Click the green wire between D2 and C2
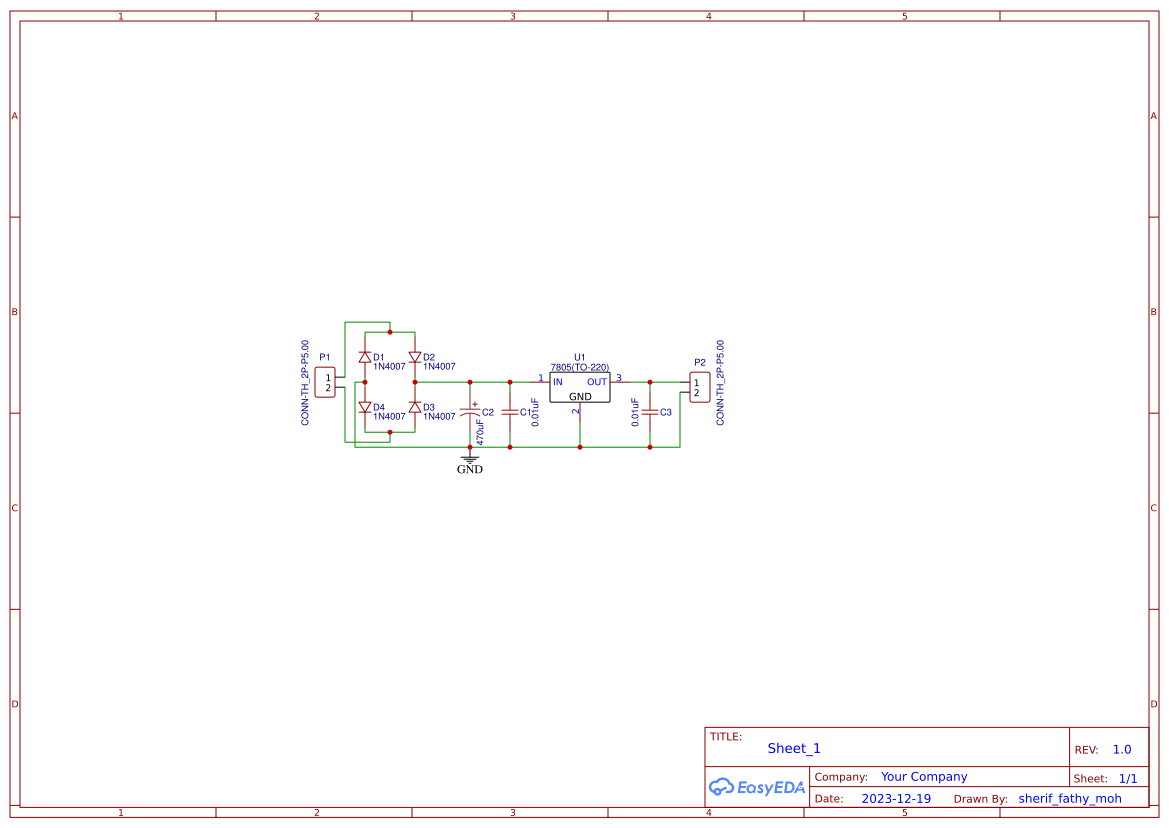Viewport: 1169px width, 828px height. [x=442, y=381]
